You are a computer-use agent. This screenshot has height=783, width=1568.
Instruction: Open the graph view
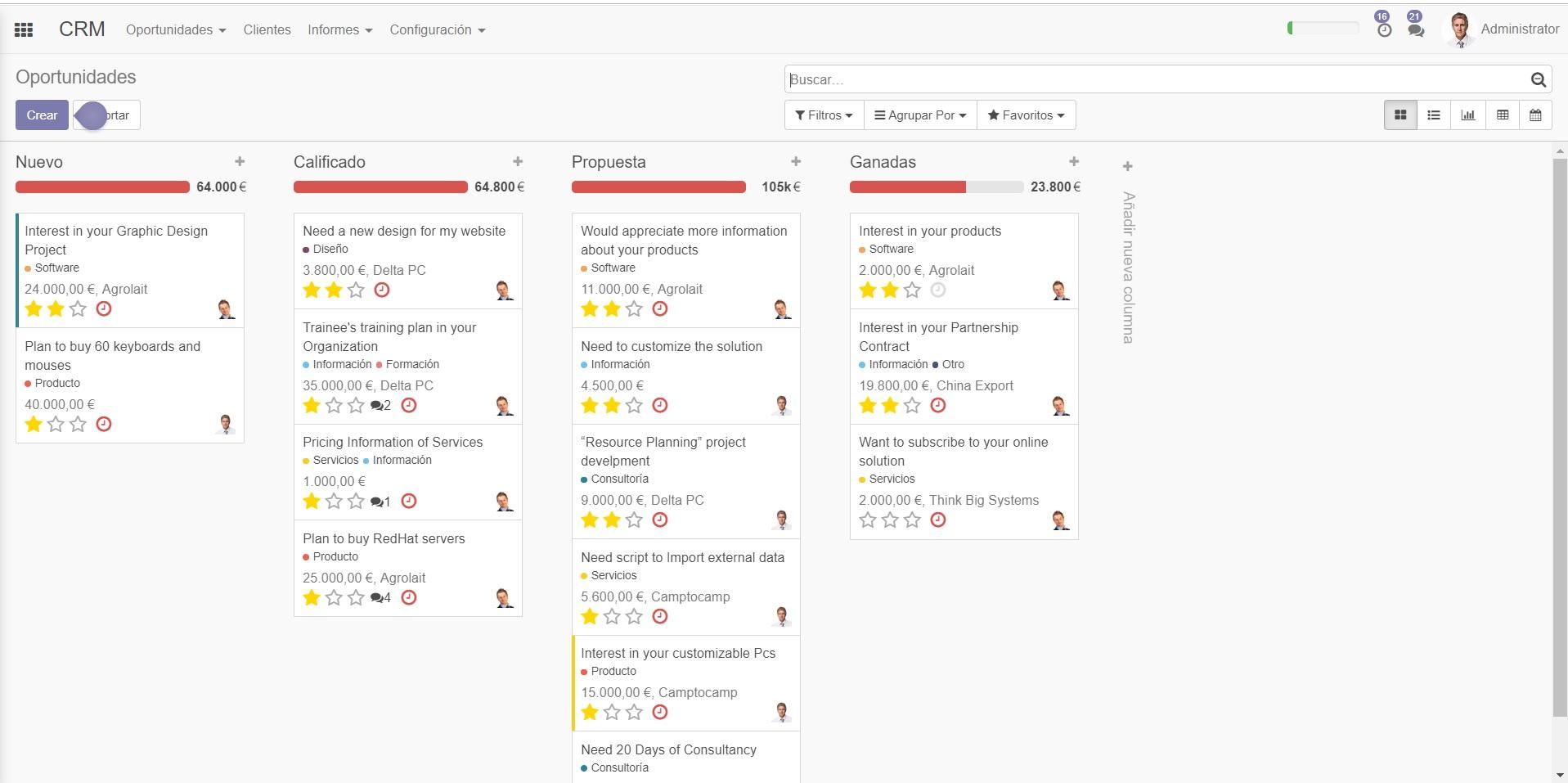click(1467, 115)
